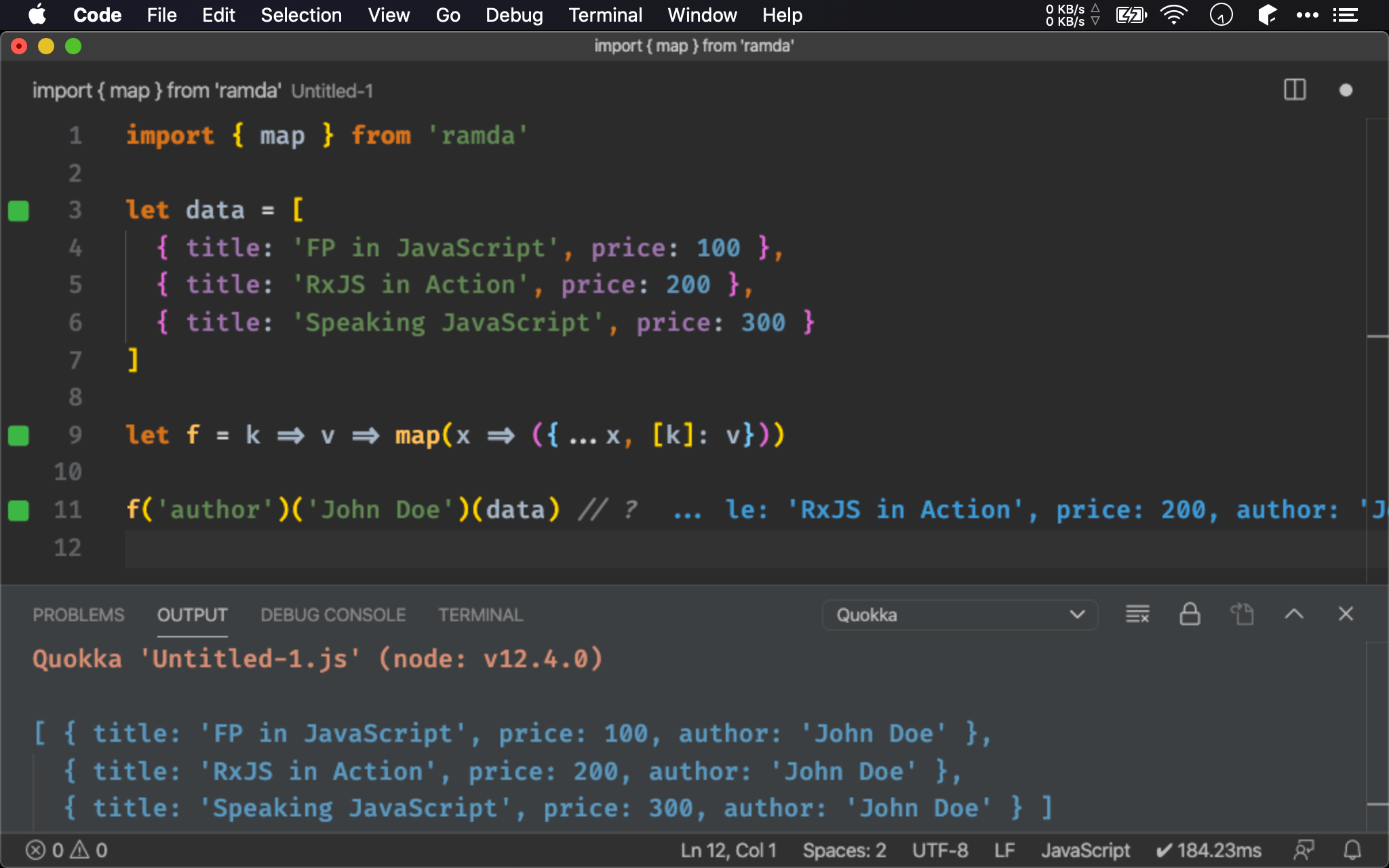Click the battery charging icon

pos(1131,15)
